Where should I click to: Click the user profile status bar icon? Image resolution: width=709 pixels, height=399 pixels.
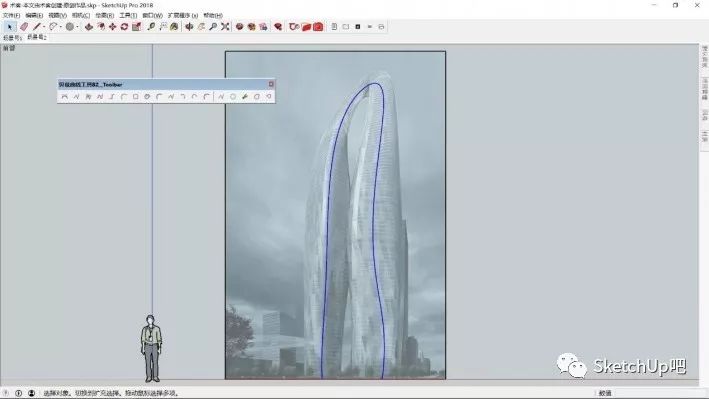31,393
